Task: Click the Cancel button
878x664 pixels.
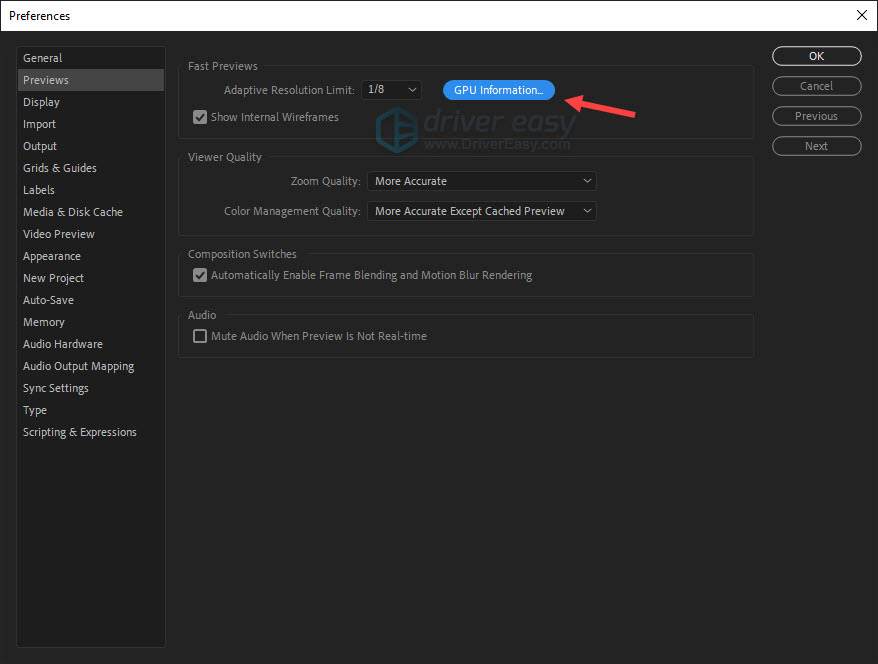Action: [x=816, y=86]
